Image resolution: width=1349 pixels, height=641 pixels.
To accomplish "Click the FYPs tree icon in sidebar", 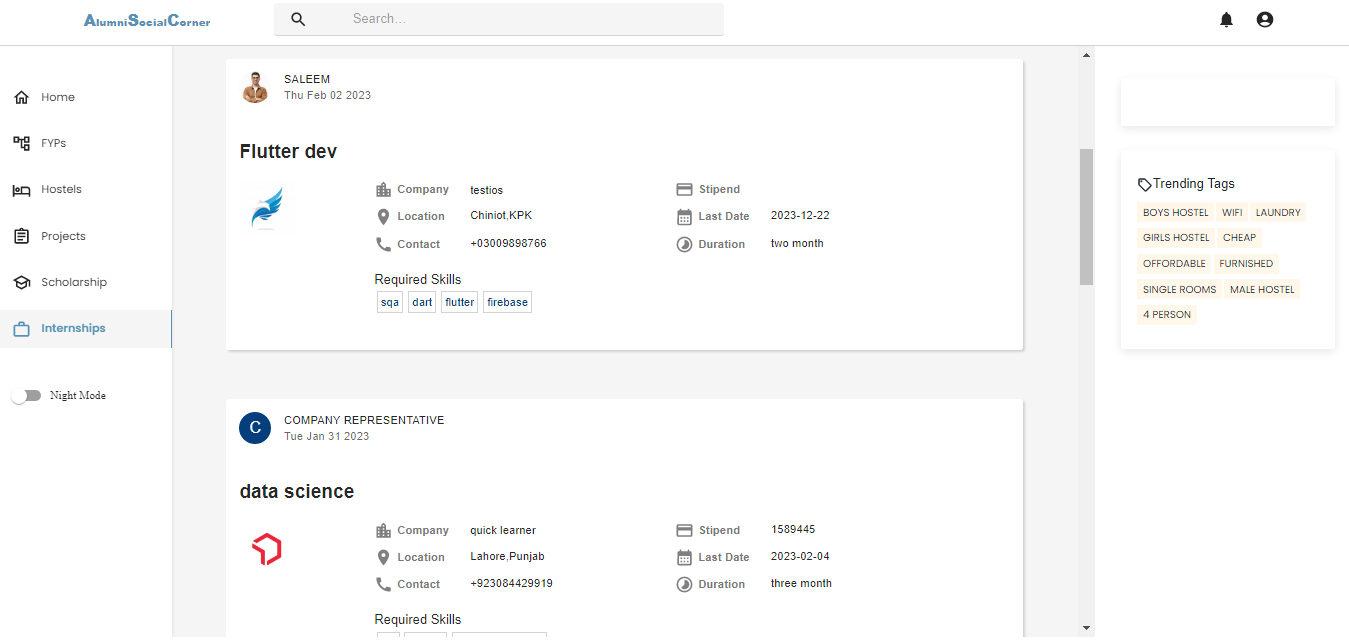I will tap(21, 143).
